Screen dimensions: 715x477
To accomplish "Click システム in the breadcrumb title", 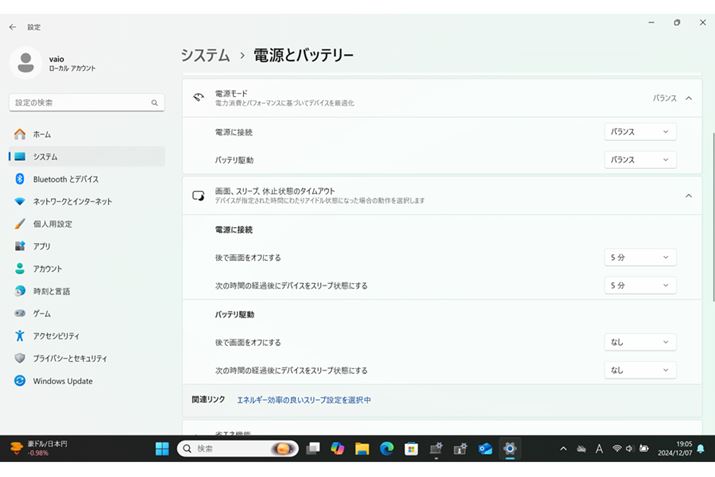I will 206,55.
